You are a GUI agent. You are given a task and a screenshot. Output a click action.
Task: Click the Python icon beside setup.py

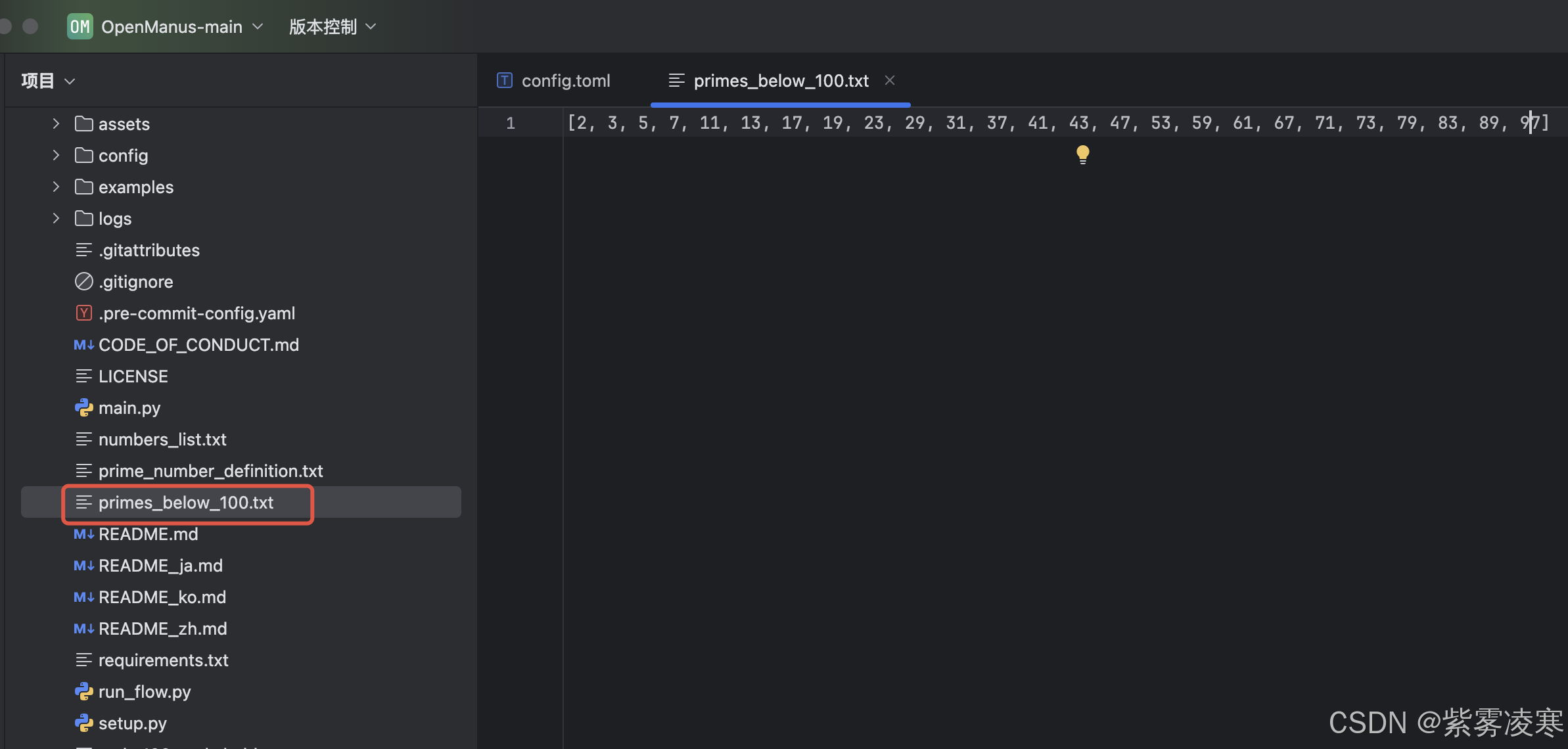[83, 723]
